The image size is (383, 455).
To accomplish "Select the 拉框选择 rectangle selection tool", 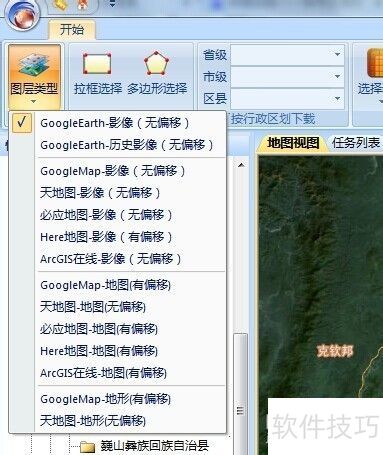I will pyautogui.click(x=97, y=73).
